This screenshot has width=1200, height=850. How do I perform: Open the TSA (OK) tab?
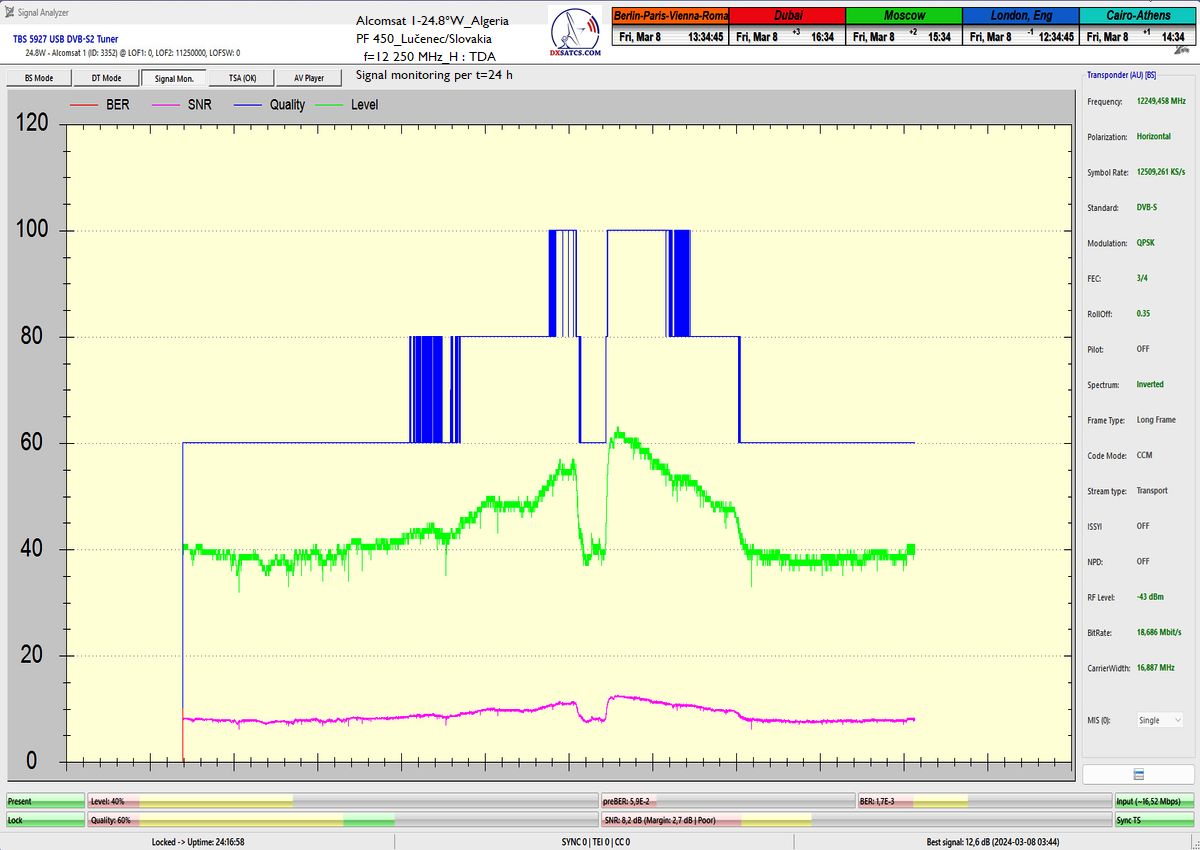click(242, 78)
